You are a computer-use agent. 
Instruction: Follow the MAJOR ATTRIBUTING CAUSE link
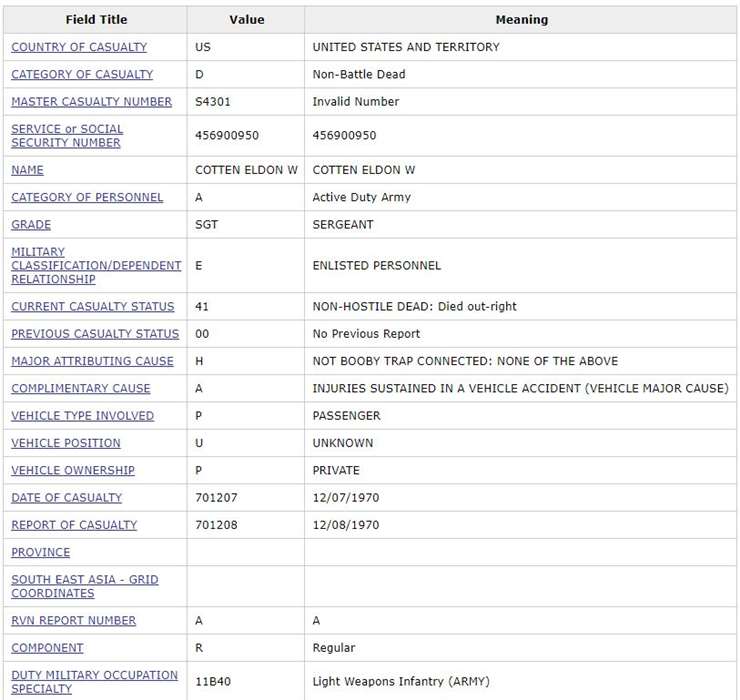pos(92,361)
